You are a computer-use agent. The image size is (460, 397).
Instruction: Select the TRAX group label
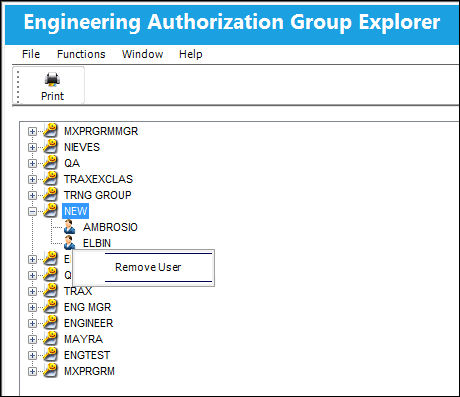[x=78, y=291]
